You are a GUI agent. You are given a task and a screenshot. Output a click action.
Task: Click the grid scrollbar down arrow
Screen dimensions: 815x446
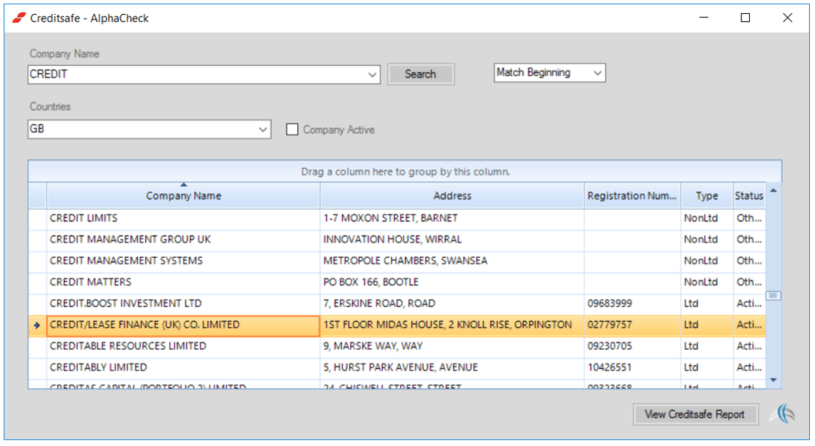773,380
